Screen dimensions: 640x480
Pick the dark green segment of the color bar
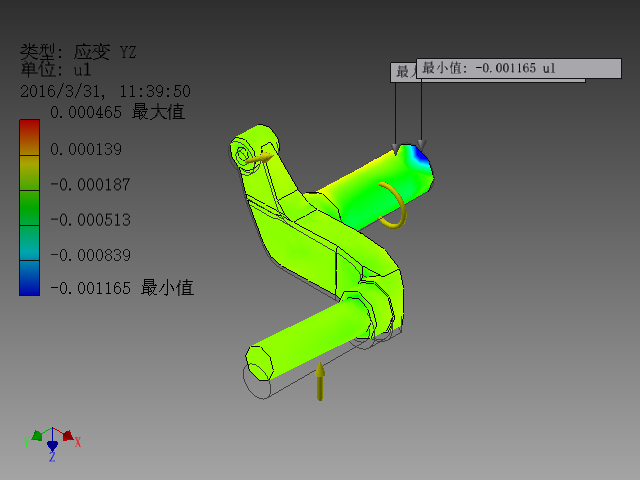click(29, 208)
